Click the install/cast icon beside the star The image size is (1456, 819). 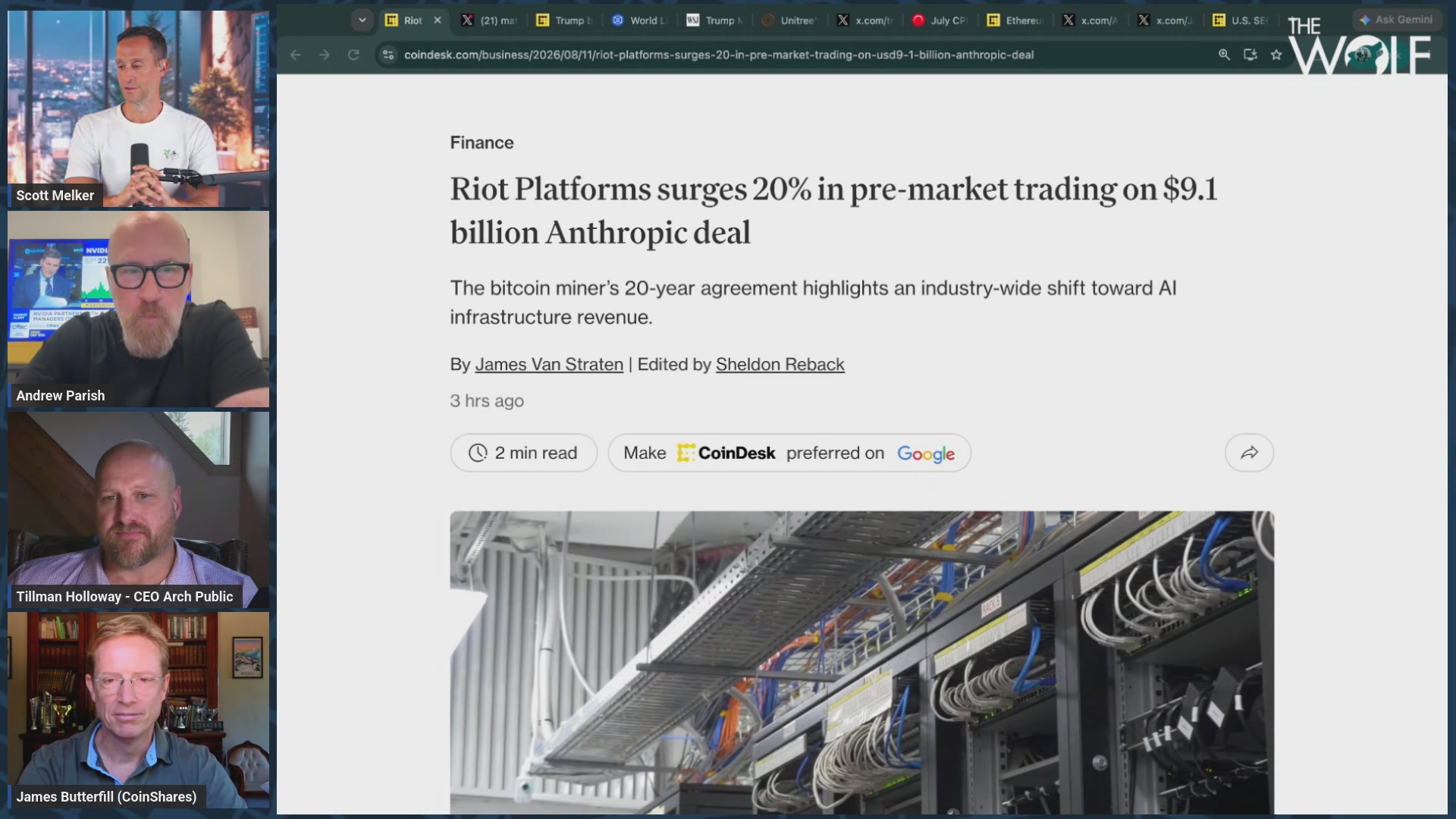pyautogui.click(x=1250, y=55)
